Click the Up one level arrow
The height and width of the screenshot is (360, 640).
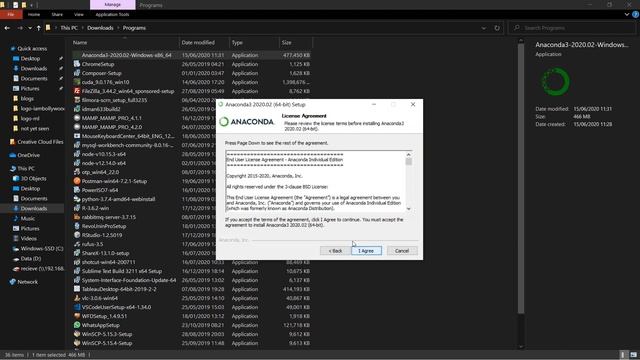[39, 28]
